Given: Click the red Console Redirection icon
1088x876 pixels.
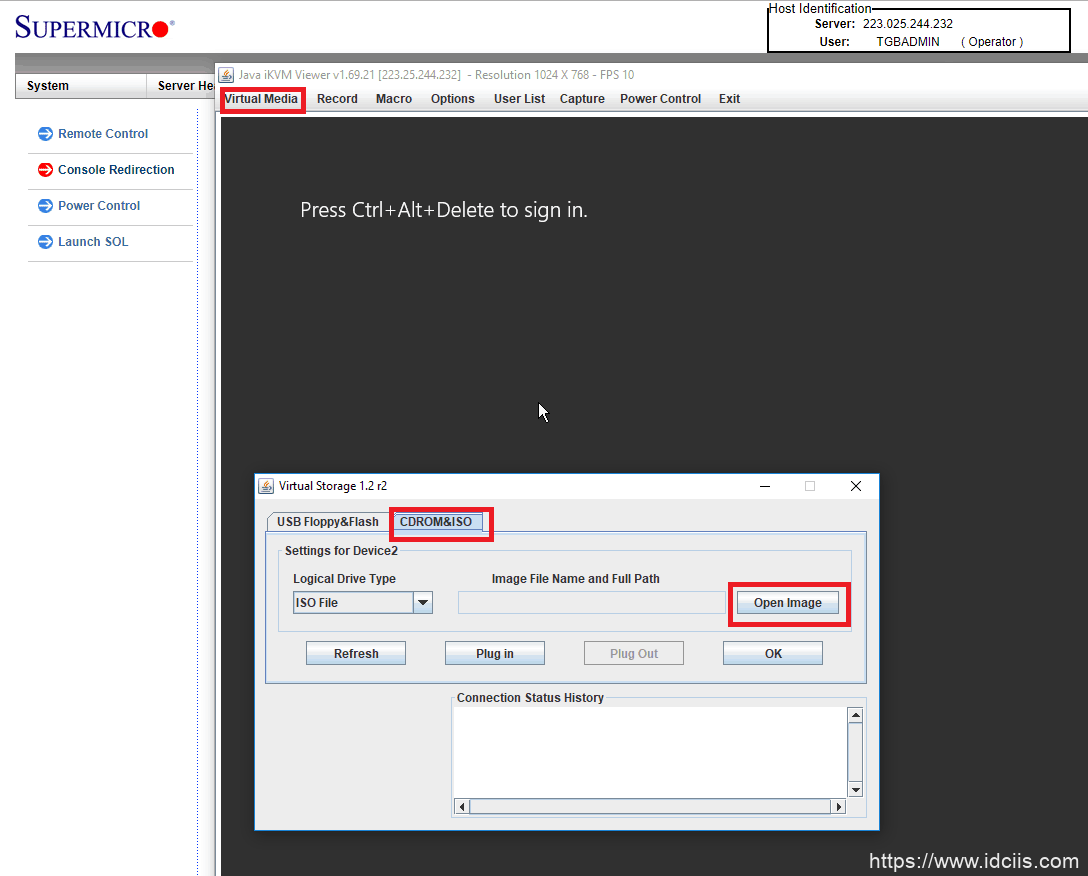Looking at the screenshot, I should [x=45, y=170].
